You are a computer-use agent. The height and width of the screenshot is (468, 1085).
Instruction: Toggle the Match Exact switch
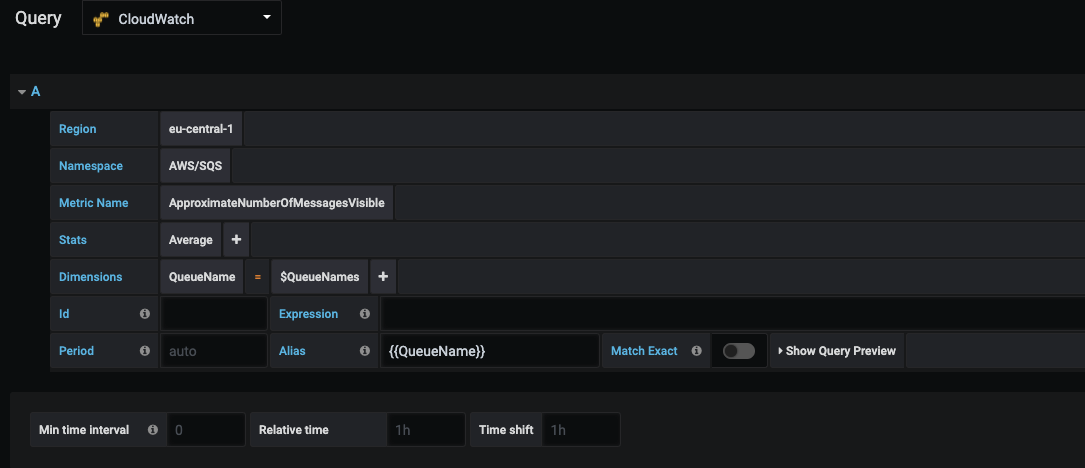point(739,351)
